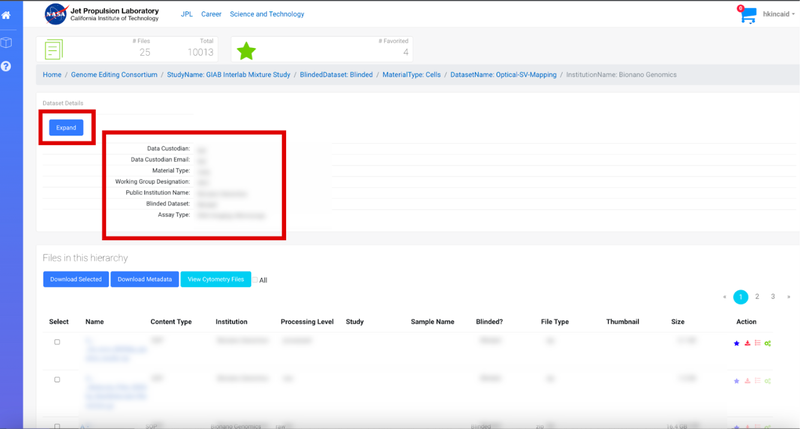Viewport: 800px width, 429px height.
Task: Click View Cytometry Files button
Action: coord(216,280)
